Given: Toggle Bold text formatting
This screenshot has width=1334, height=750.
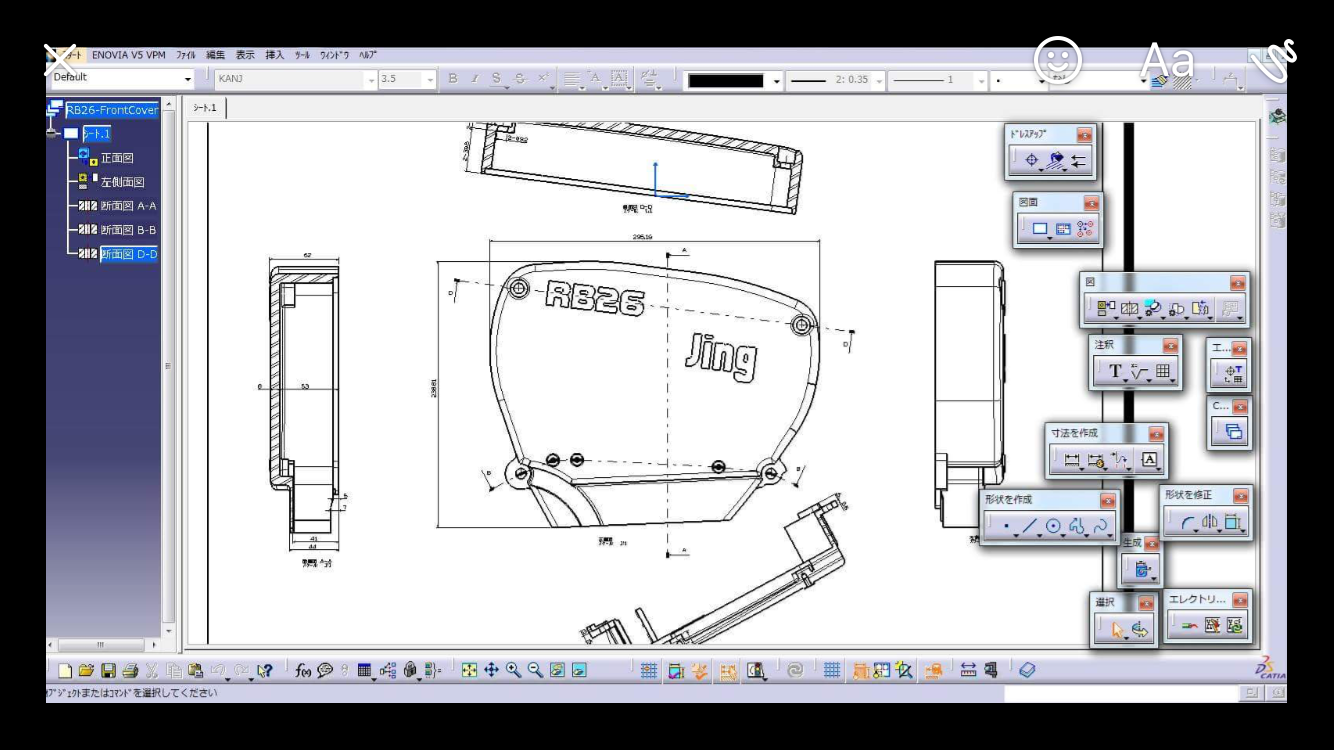Looking at the screenshot, I should pyautogui.click(x=452, y=79).
